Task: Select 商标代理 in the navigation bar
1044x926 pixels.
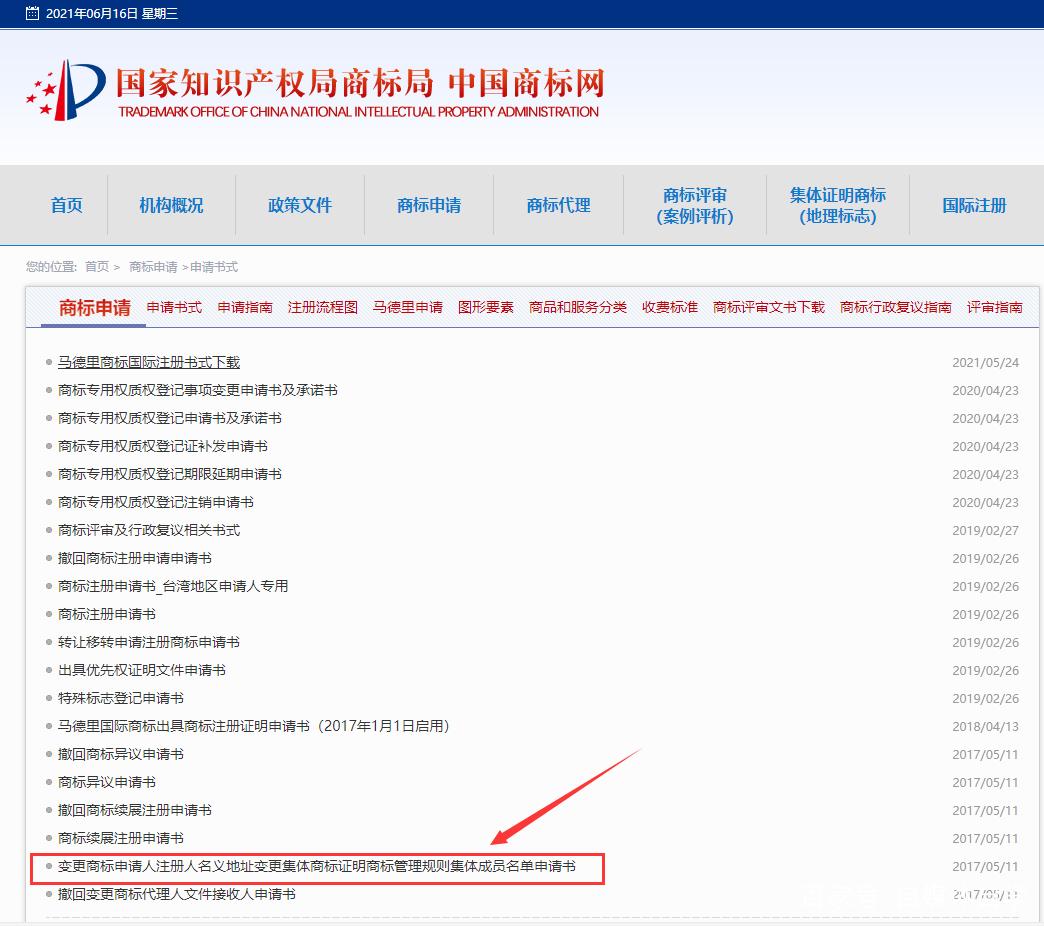Action: (x=558, y=205)
